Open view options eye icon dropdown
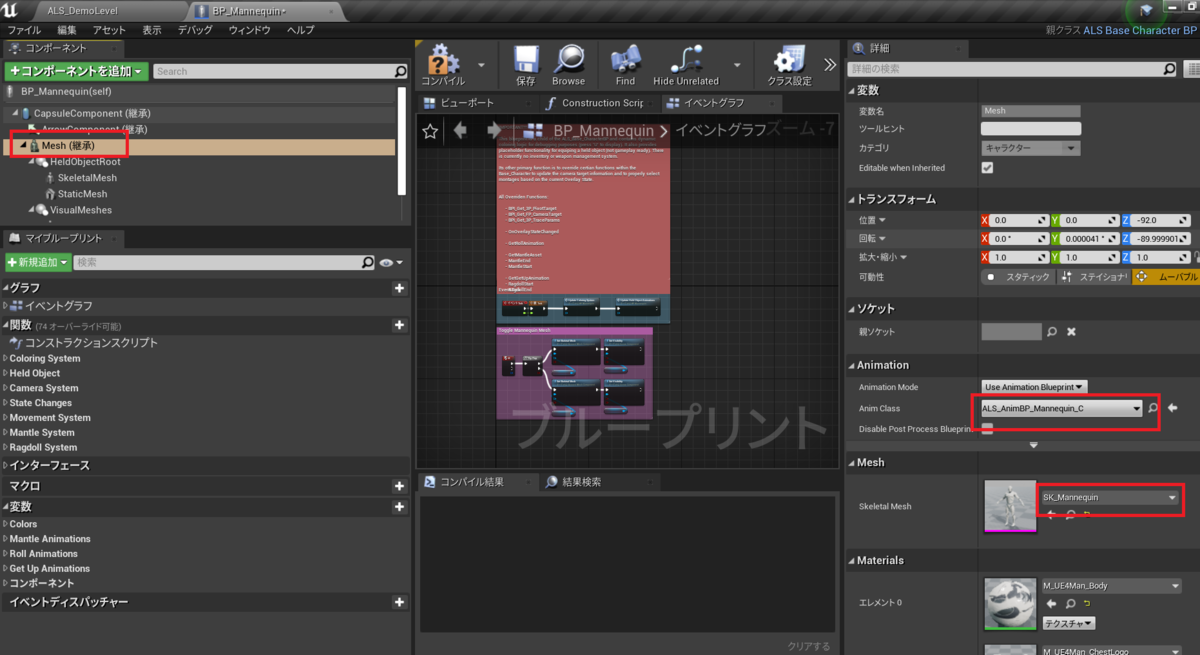 click(x=391, y=262)
